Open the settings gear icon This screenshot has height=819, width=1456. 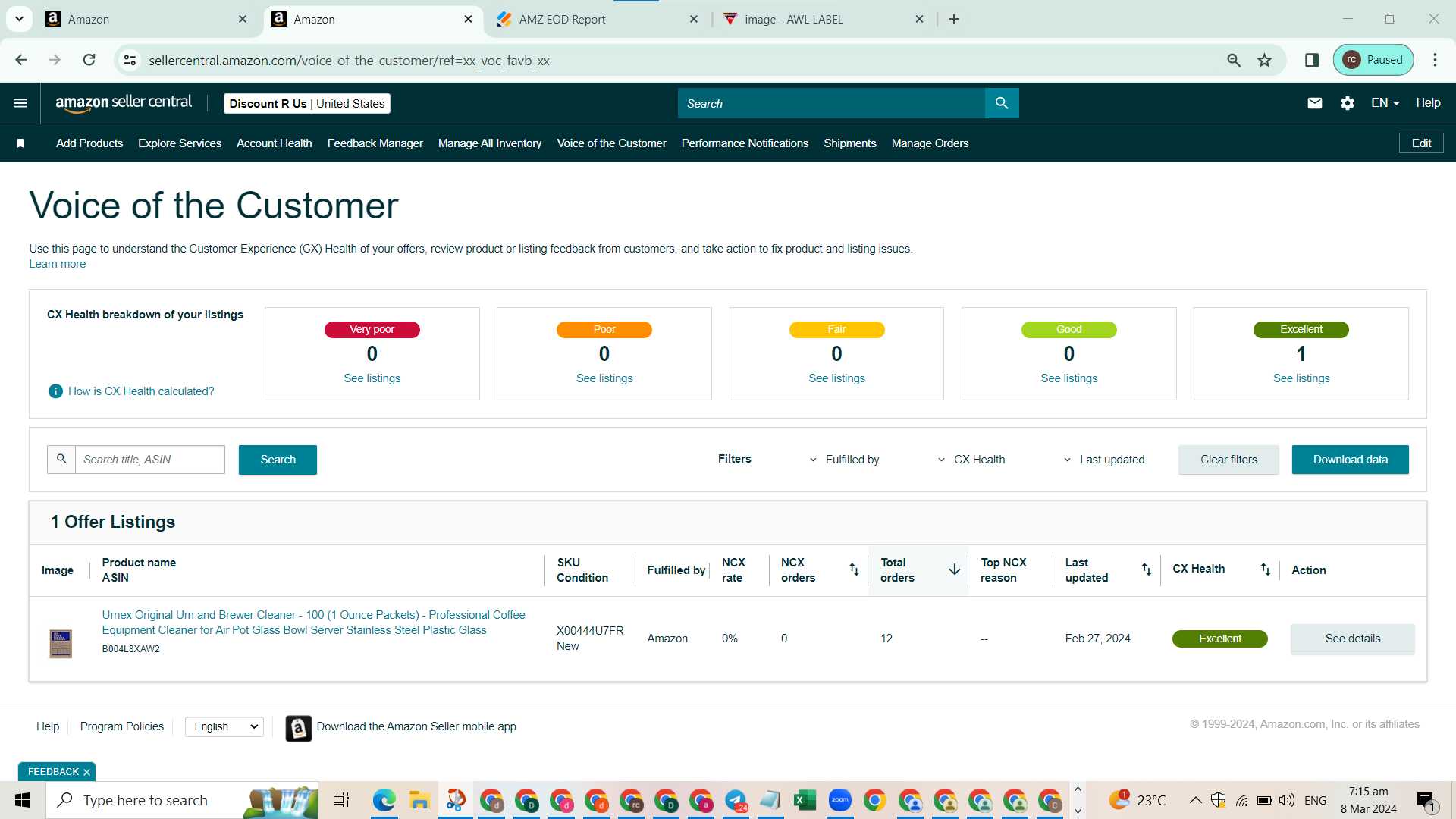coord(1348,103)
